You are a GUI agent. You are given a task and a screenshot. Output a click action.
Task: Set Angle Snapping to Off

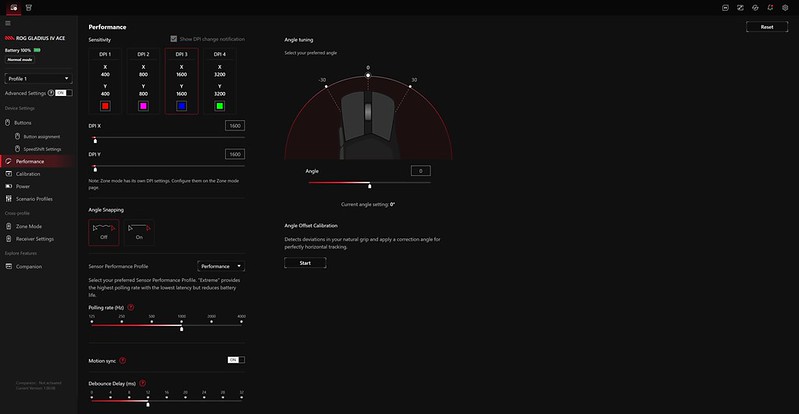click(103, 232)
